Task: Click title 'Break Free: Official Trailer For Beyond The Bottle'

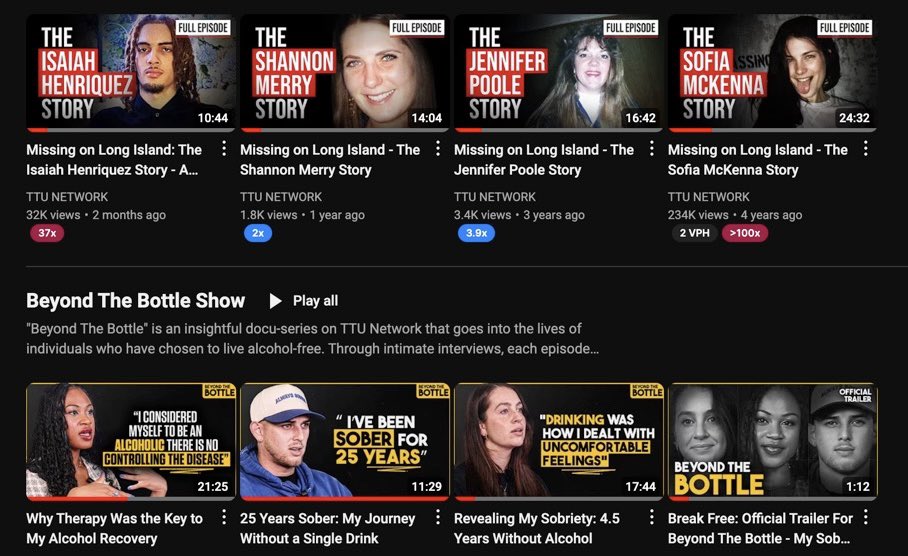Action: (x=760, y=528)
